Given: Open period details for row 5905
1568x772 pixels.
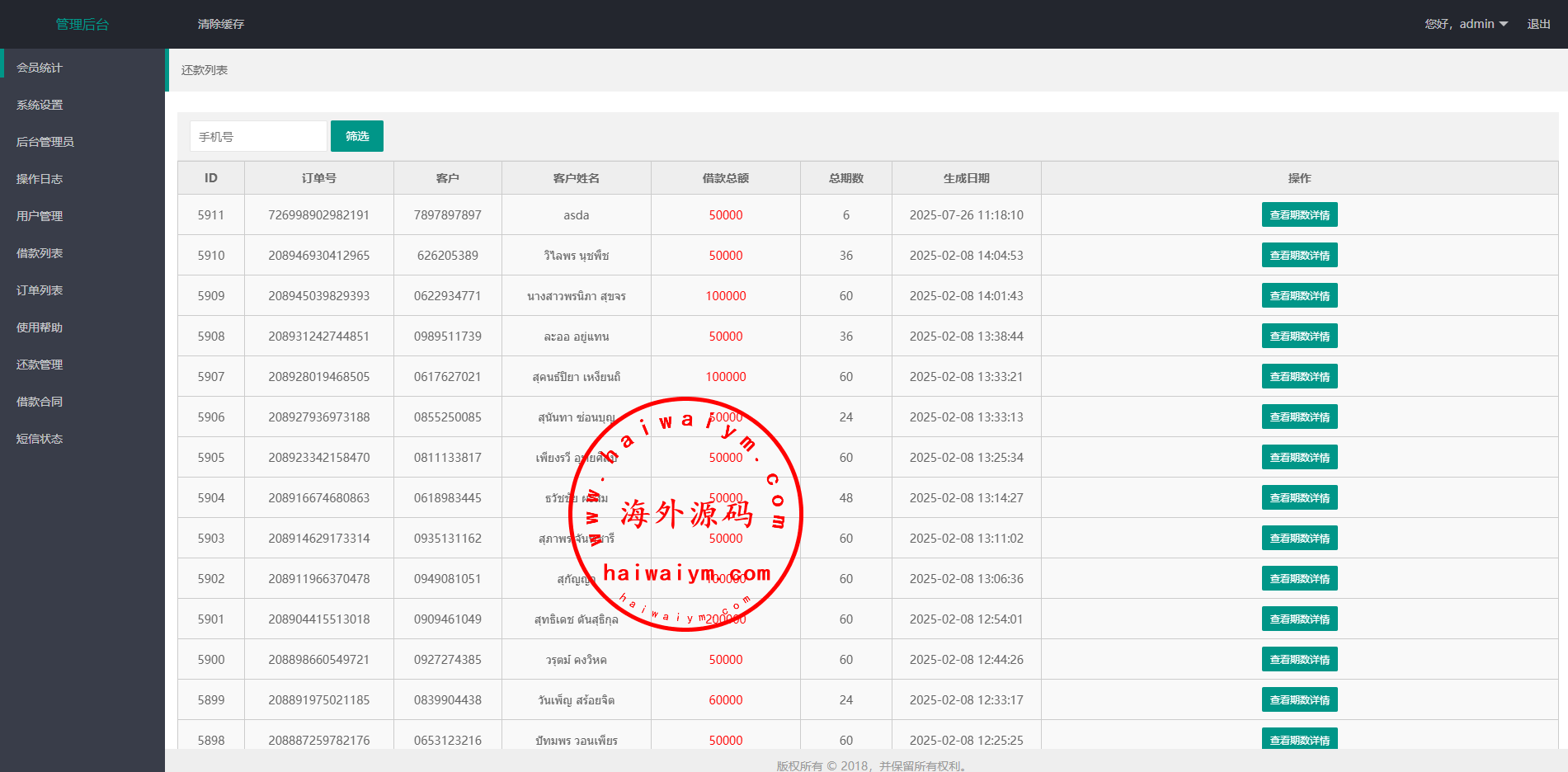Looking at the screenshot, I should pyautogui.click(x=1299, y=457).
